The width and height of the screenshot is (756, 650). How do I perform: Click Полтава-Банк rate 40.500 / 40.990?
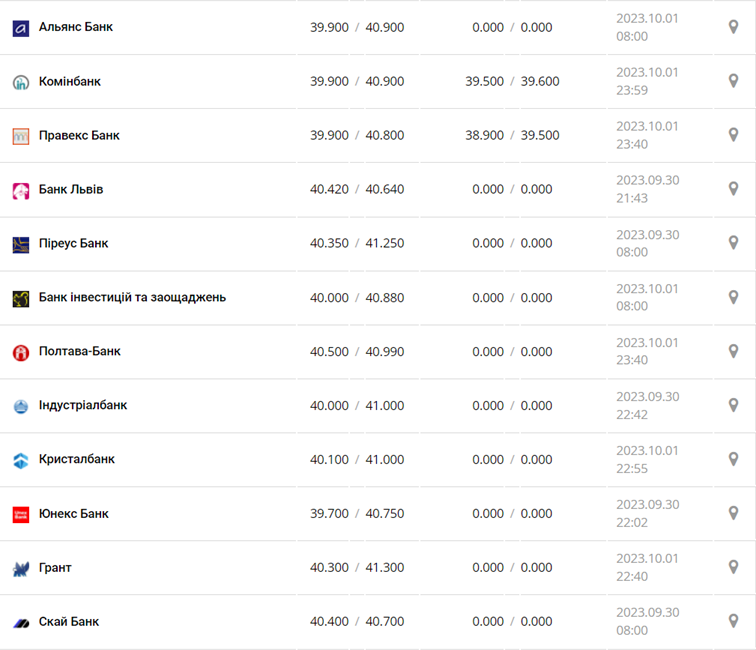pos(357,351)
